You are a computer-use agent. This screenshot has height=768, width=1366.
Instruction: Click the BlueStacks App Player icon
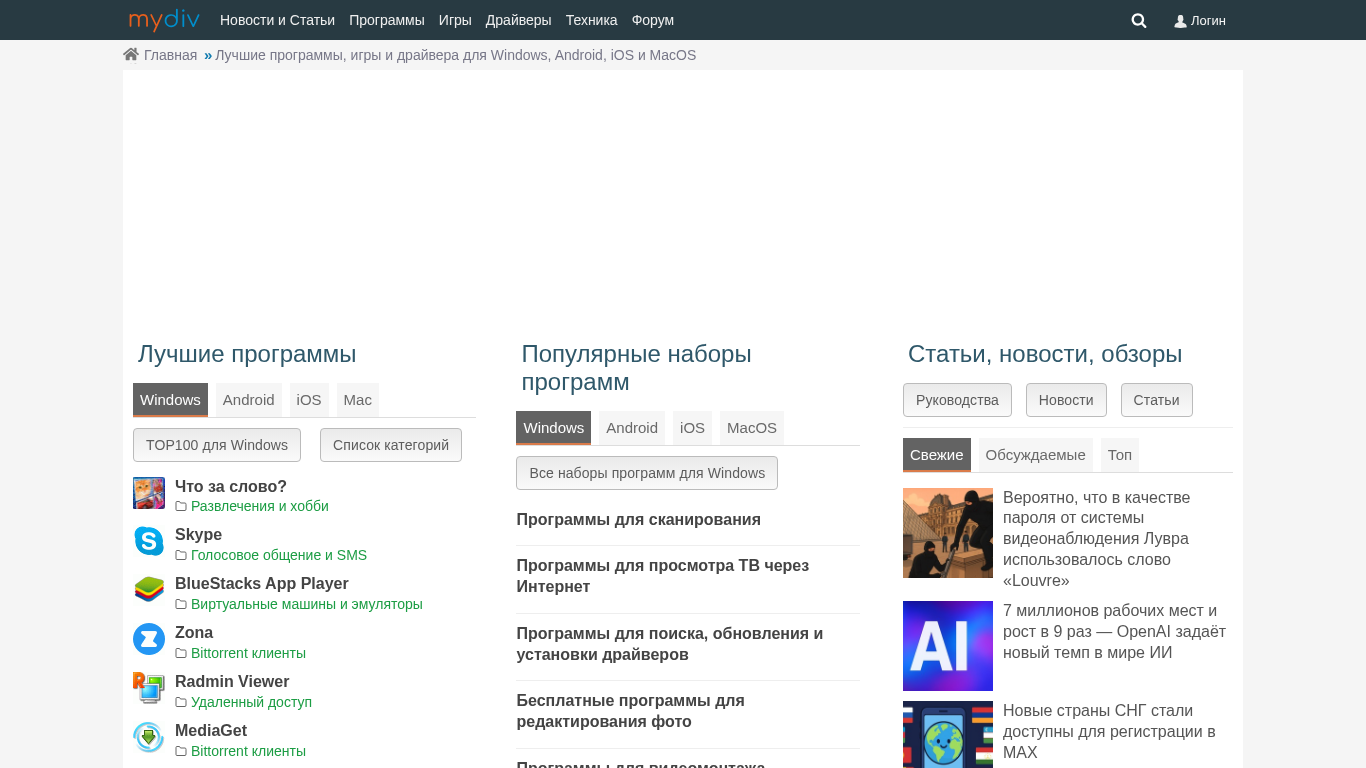pos(149,591)
